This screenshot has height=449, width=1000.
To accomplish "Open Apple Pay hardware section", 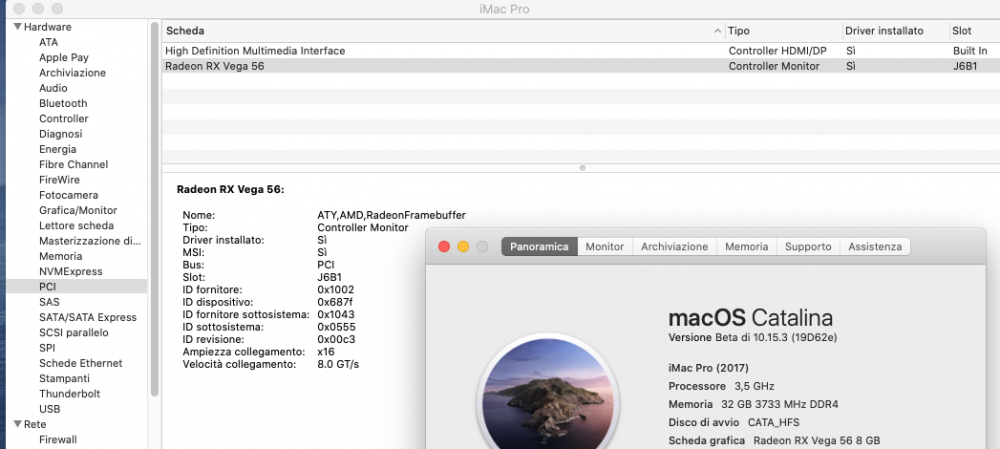I will [x=64, y=57].
